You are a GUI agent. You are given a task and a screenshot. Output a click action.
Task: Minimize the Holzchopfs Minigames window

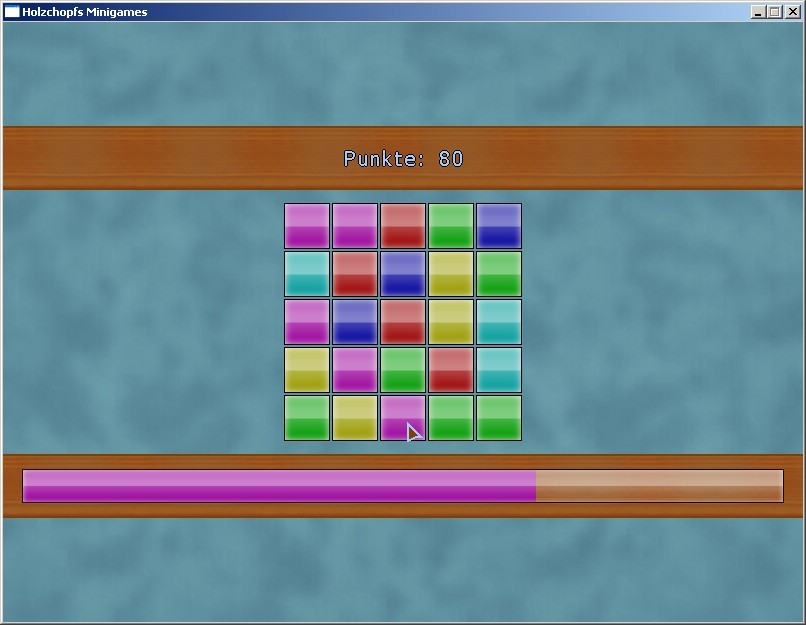tap(758, 12)
